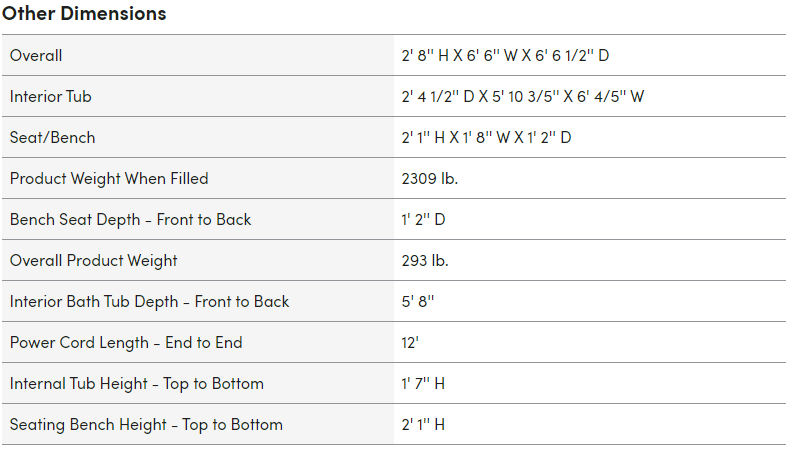
Task: Click the 5' 8" value
Action: (418, 301)
